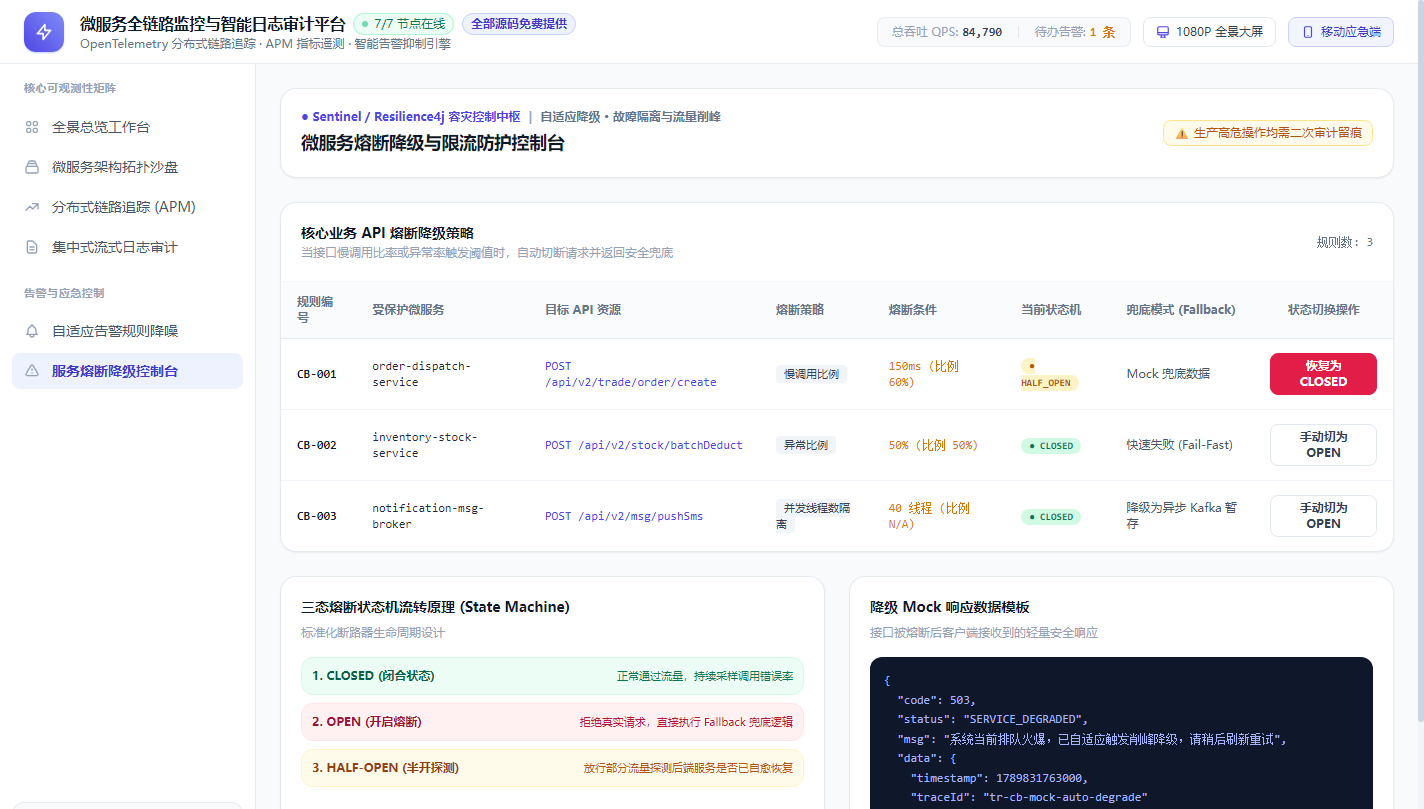Image resolution: width=1424 pixels, height=809 pixels.
Task: Click the 恢复为 CLOSED button for CB-001
Action: [x=1323, y=374]
